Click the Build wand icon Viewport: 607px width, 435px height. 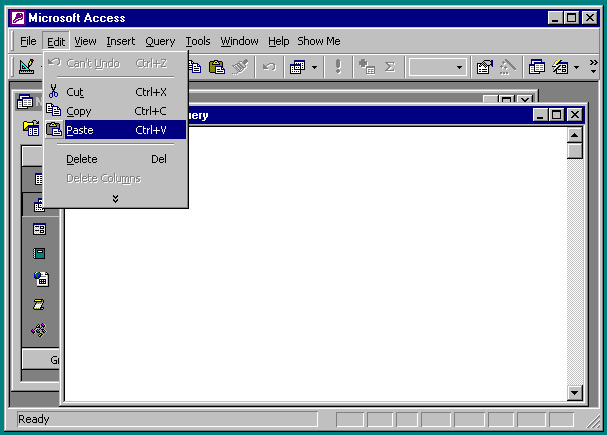508,67
